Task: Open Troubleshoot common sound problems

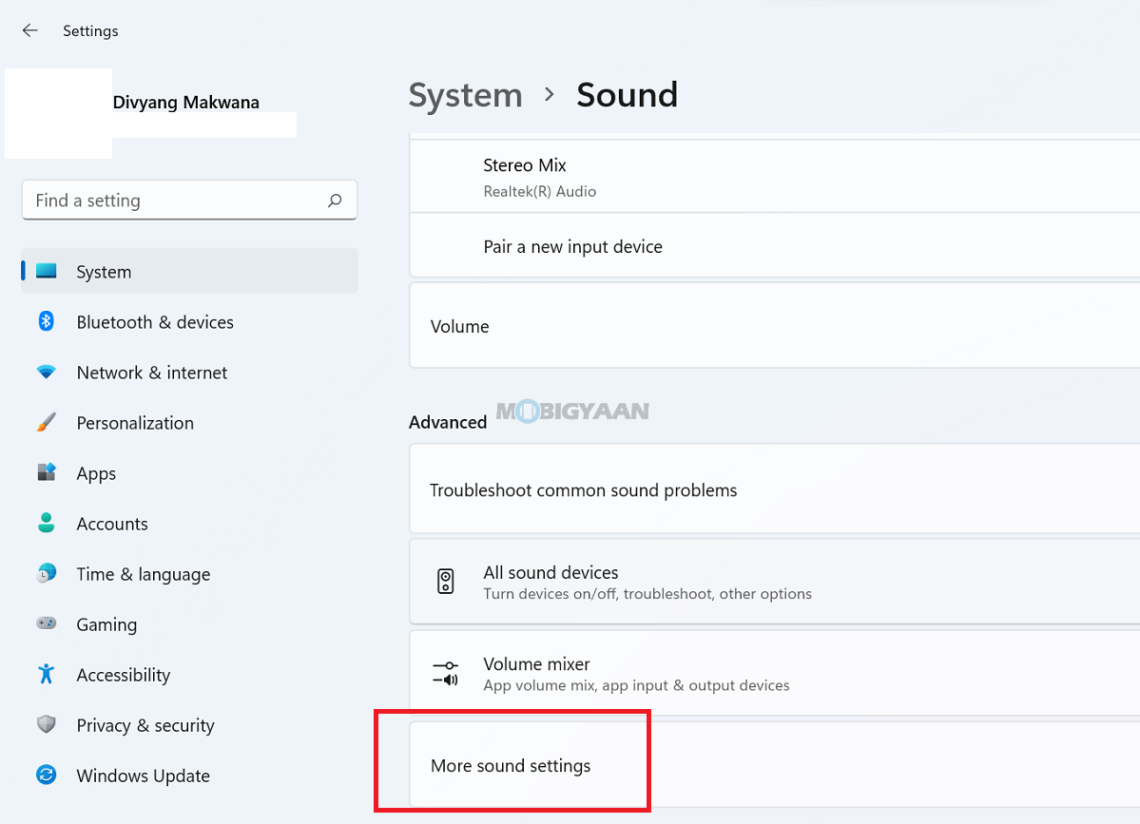Action: pos(583,490)
